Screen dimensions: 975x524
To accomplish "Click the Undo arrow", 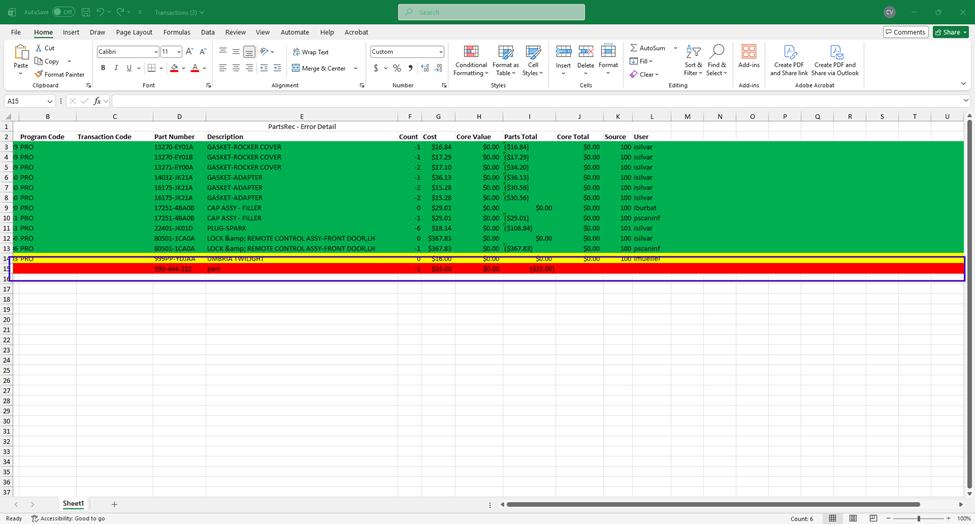I will coord(100,12).
